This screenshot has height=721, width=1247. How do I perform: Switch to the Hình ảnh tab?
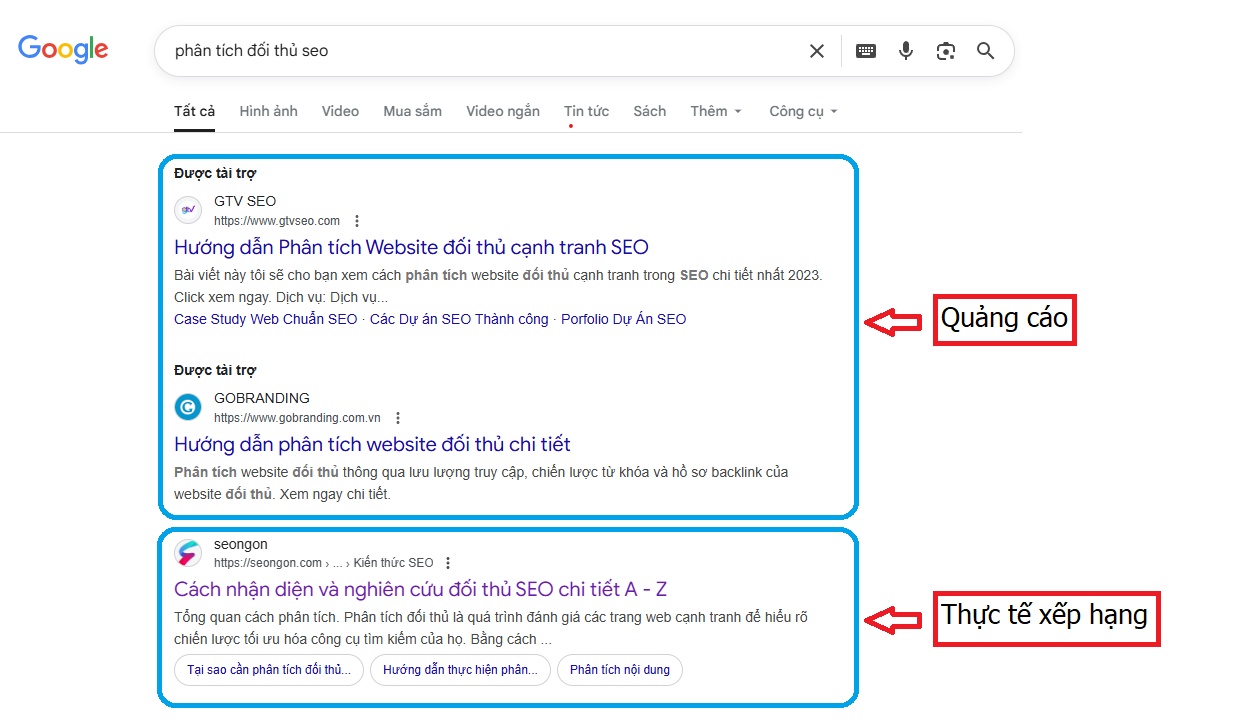click(268, 111)
